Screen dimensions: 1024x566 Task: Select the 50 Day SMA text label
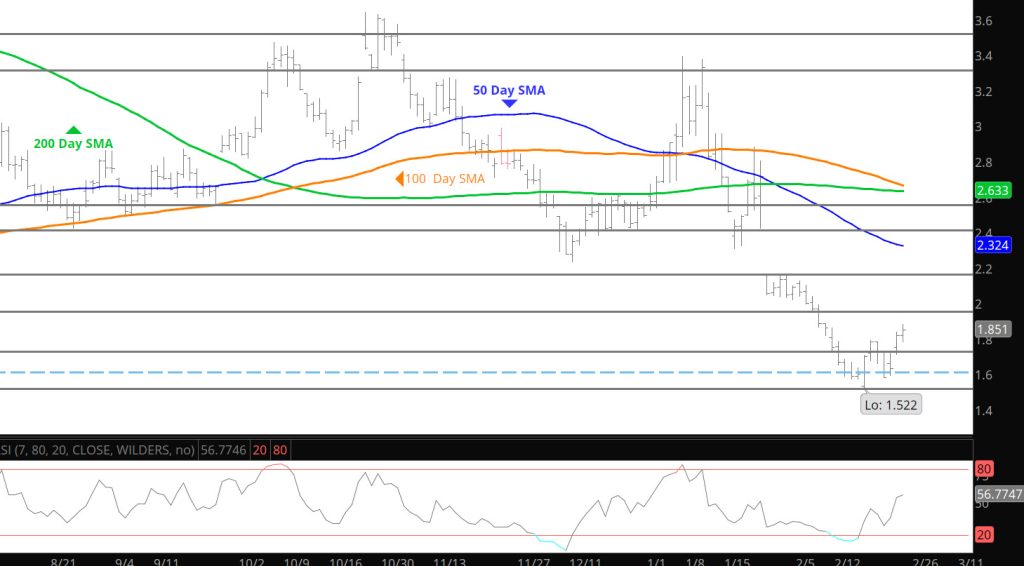[x=509, y=90]
